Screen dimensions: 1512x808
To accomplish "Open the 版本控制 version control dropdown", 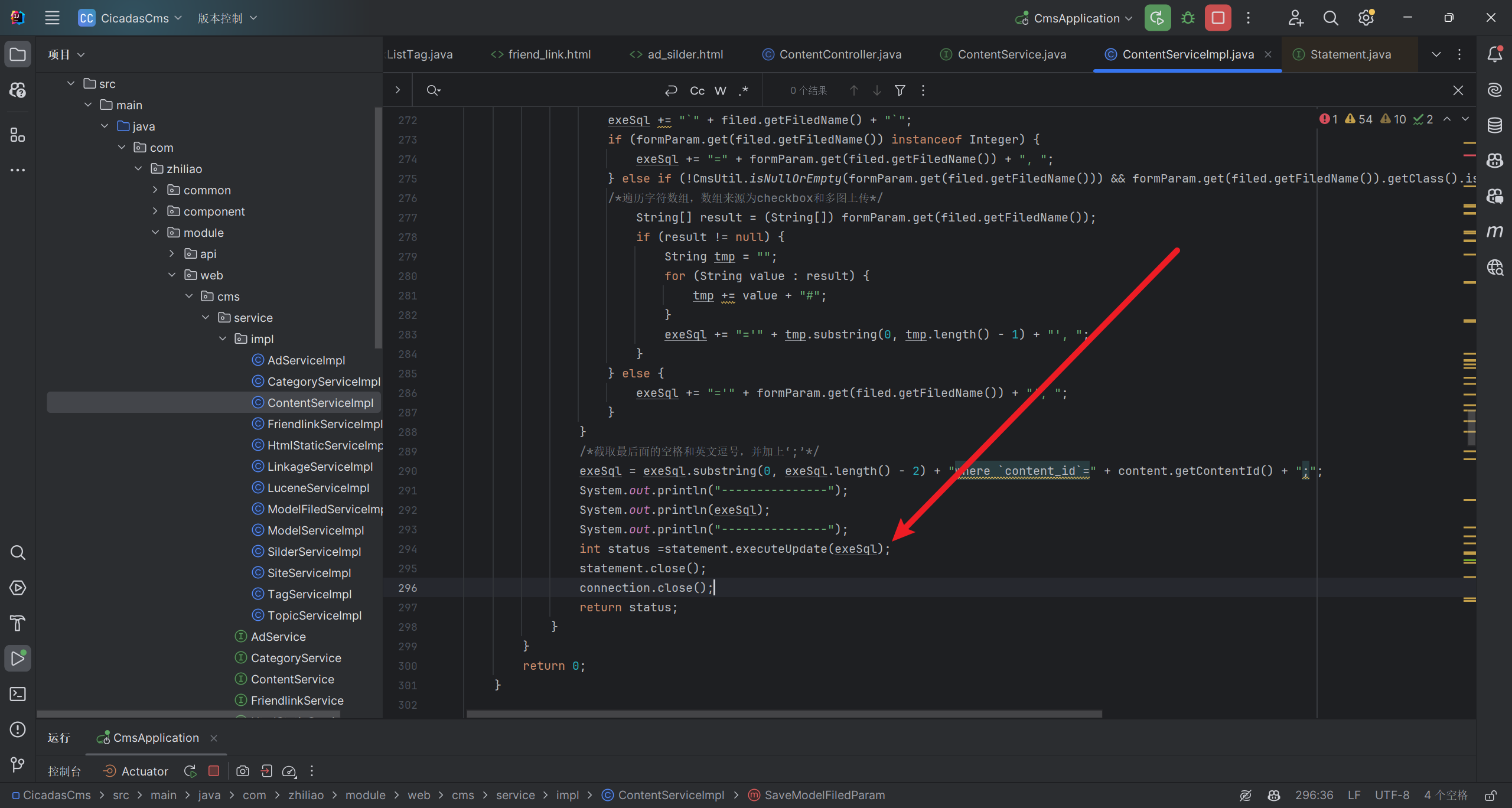I will 227,18.
